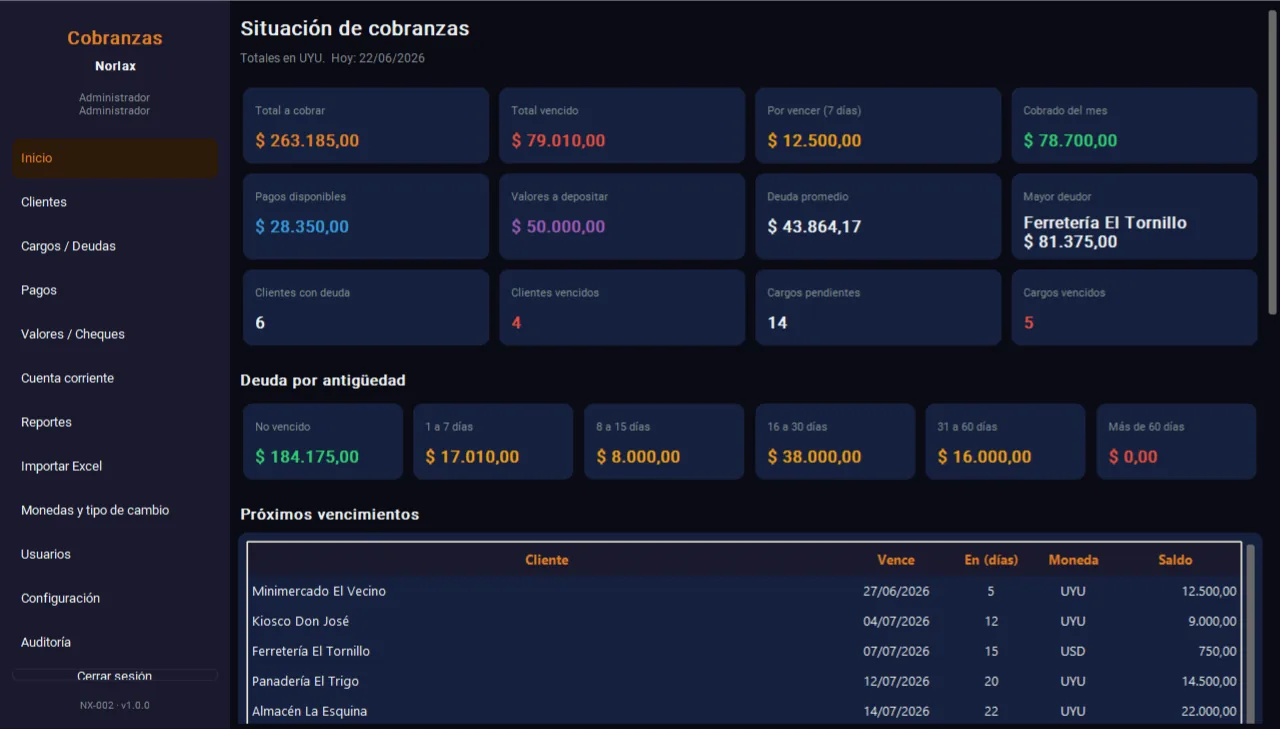Go to Clientes section

pos(115,202)
